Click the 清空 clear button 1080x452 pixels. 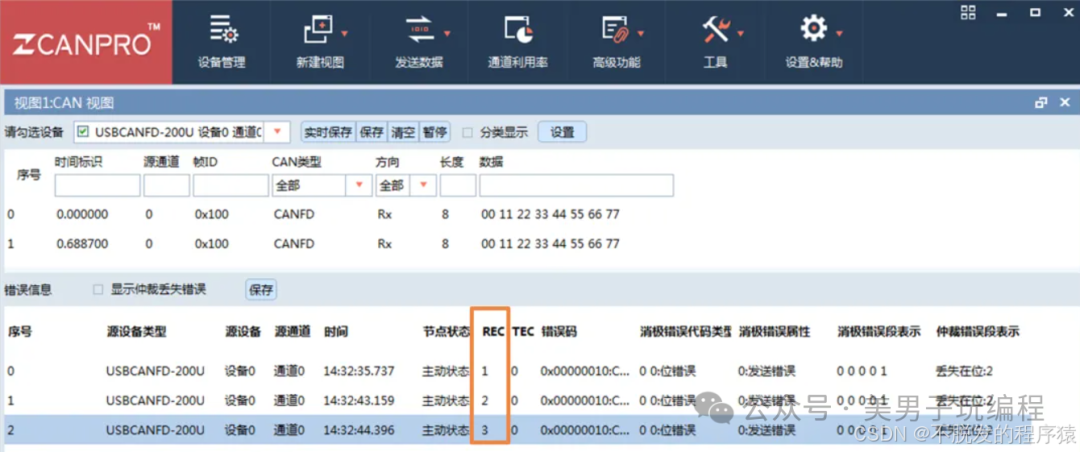pyautogui.click(x=403, y=132)
